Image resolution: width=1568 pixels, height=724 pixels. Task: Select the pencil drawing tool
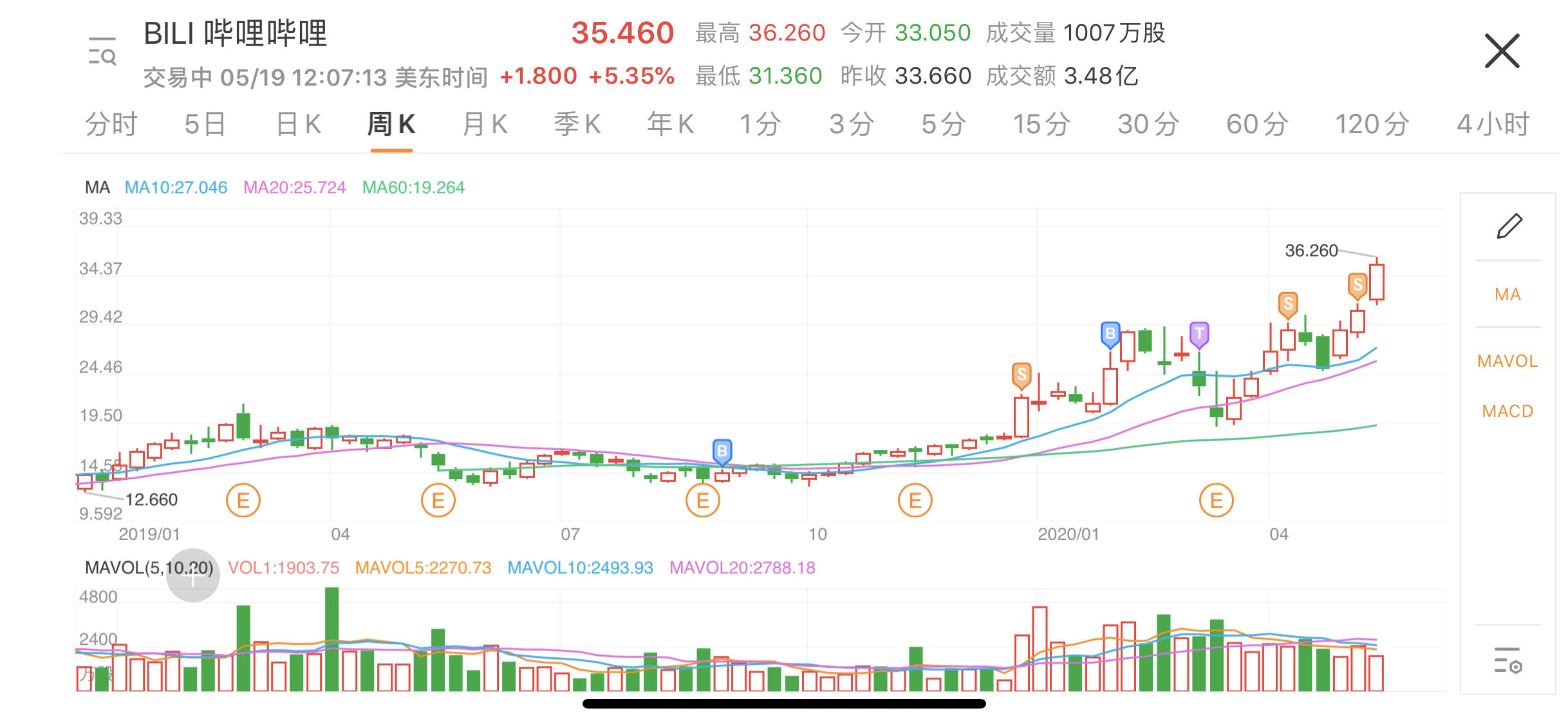click(x=1508, y=227)
